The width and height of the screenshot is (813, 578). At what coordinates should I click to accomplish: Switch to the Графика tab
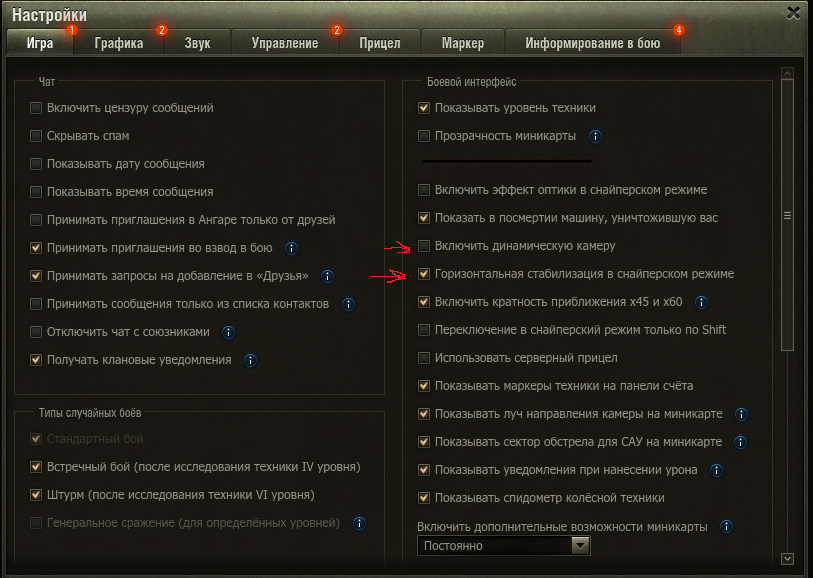[x=119, y=42]
